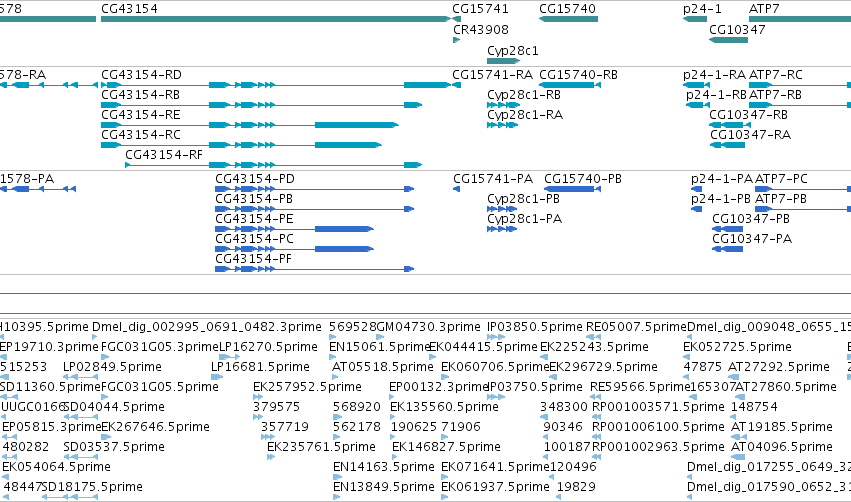Select the CG10347-RB transcript label

[748, 115]
